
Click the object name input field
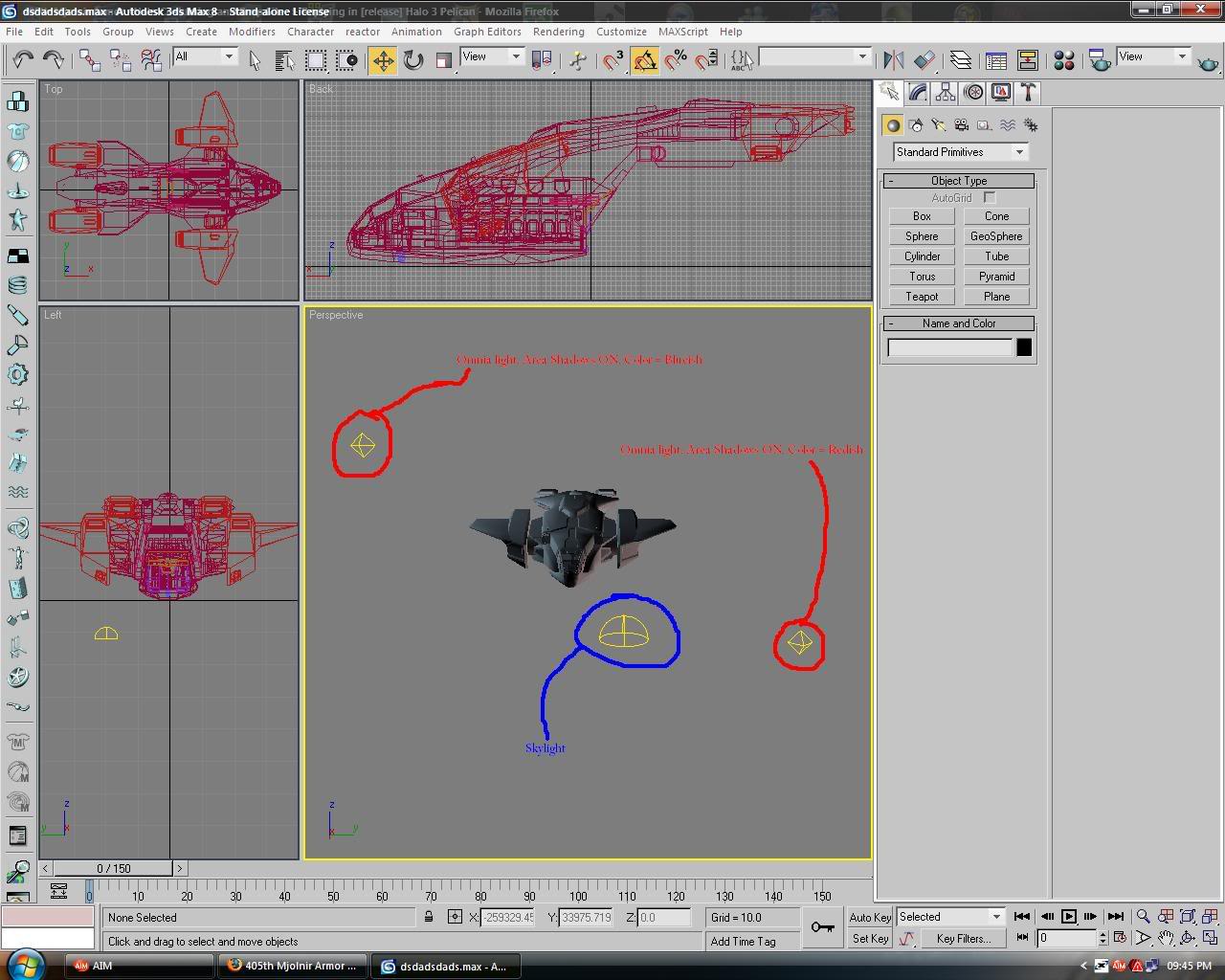point(949,348)
